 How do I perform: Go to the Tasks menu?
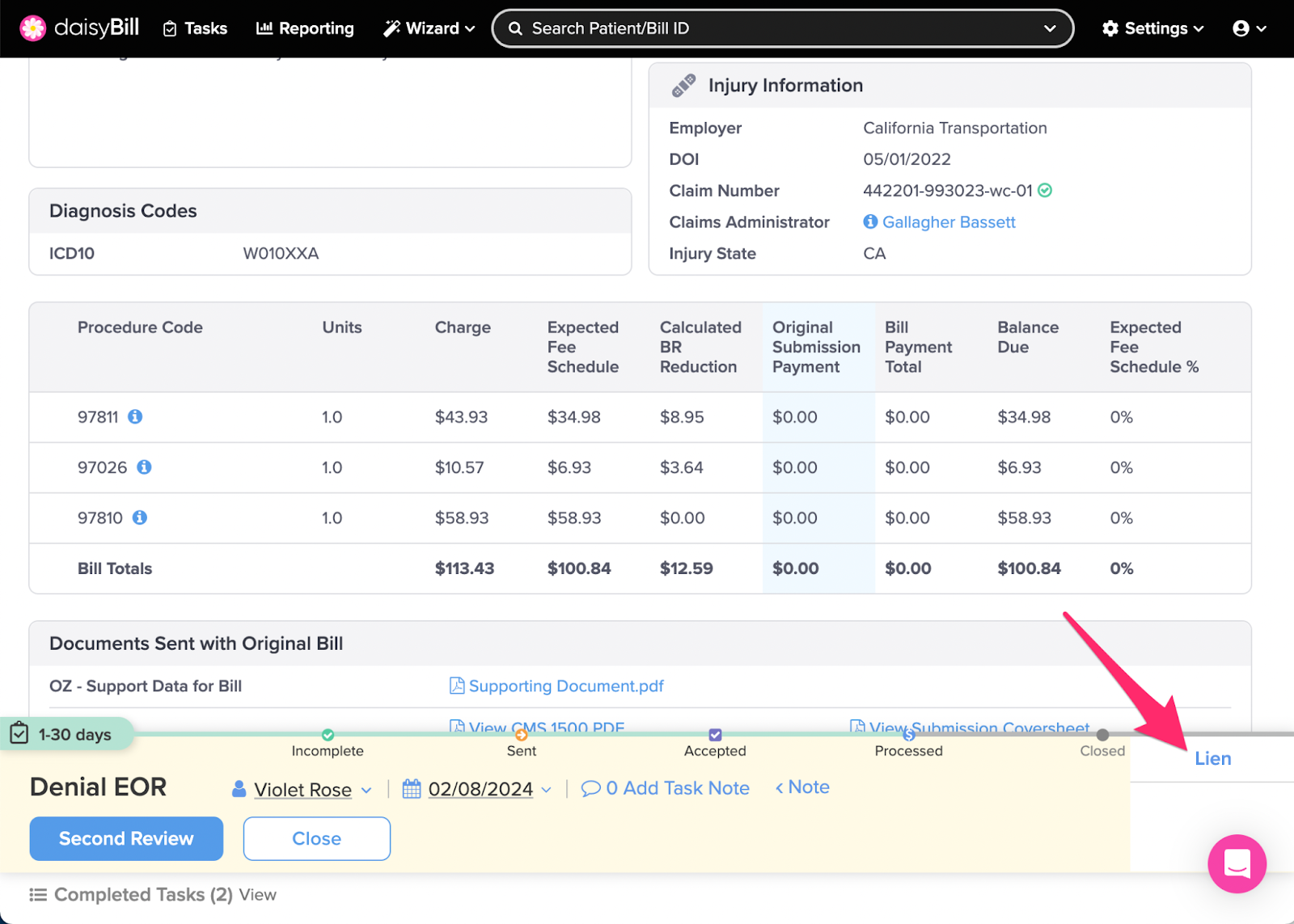coord(195,28)
